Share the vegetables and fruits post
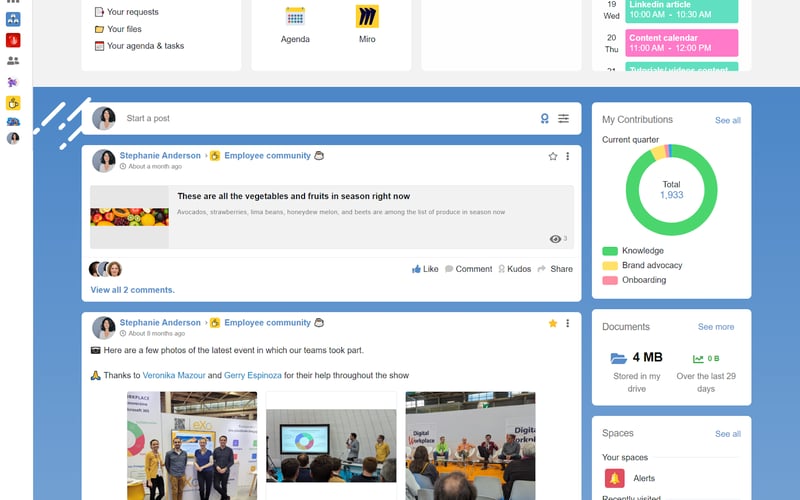Image resolution: width=800 pixels, height=500 pixels. click(555, 269)
